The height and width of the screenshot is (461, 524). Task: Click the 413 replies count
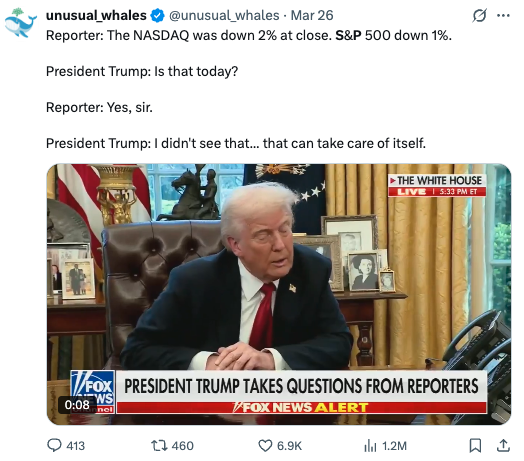click(x=76, y=446)
